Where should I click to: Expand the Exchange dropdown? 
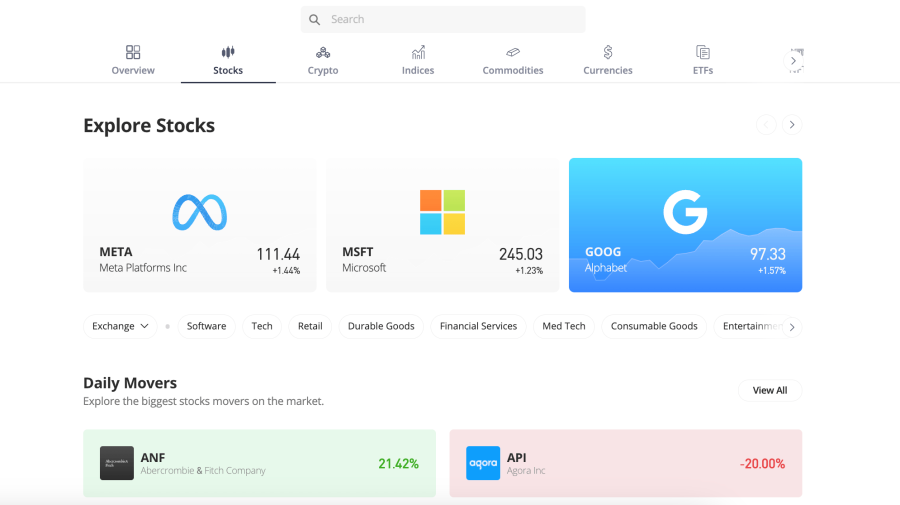(x=120, y=326)
